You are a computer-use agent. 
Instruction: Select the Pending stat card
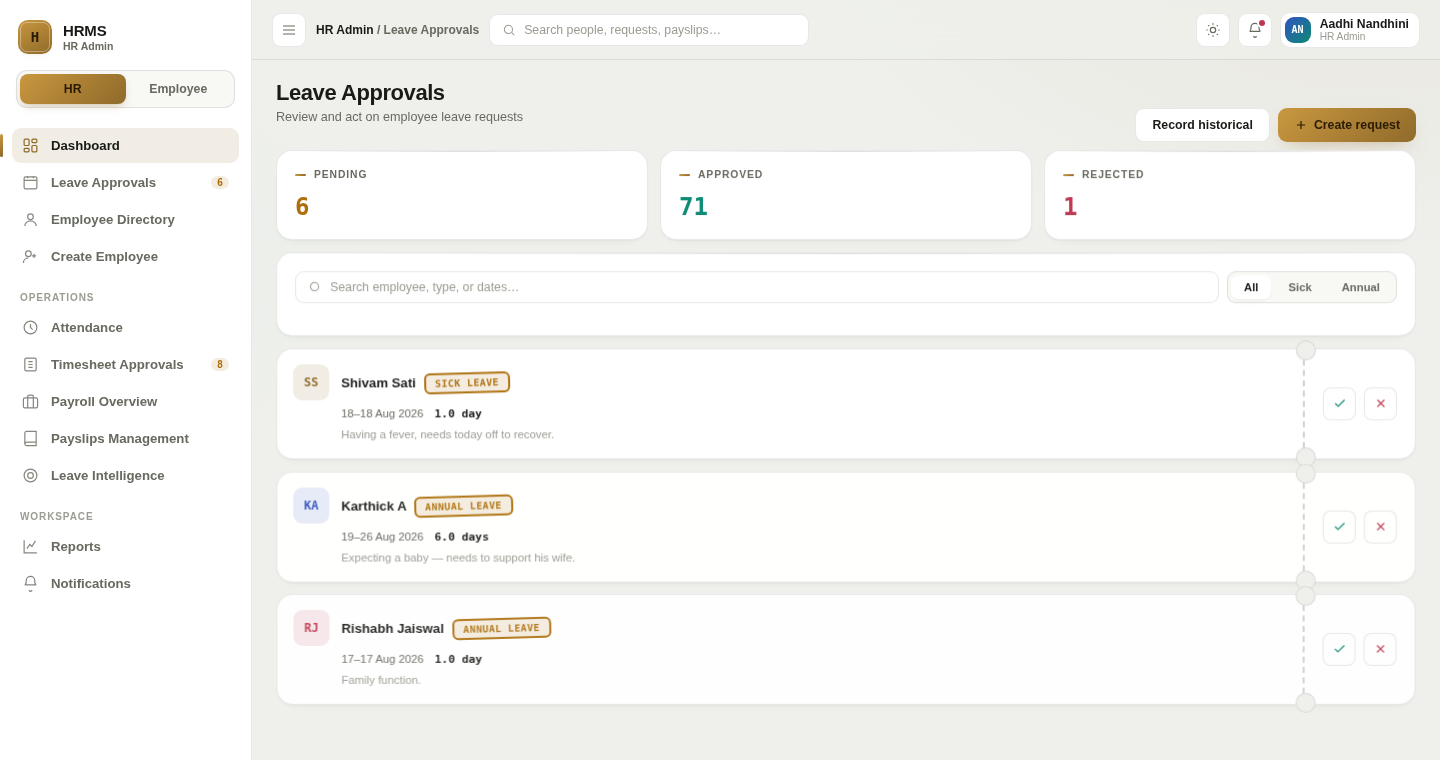462,195
